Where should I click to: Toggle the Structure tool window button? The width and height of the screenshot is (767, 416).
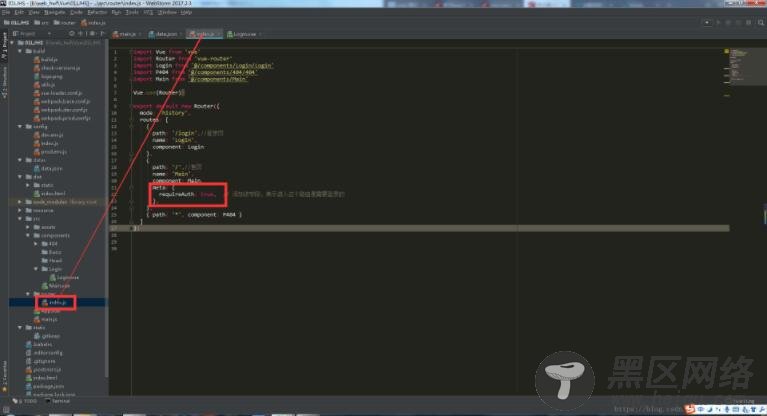(4, 82)
